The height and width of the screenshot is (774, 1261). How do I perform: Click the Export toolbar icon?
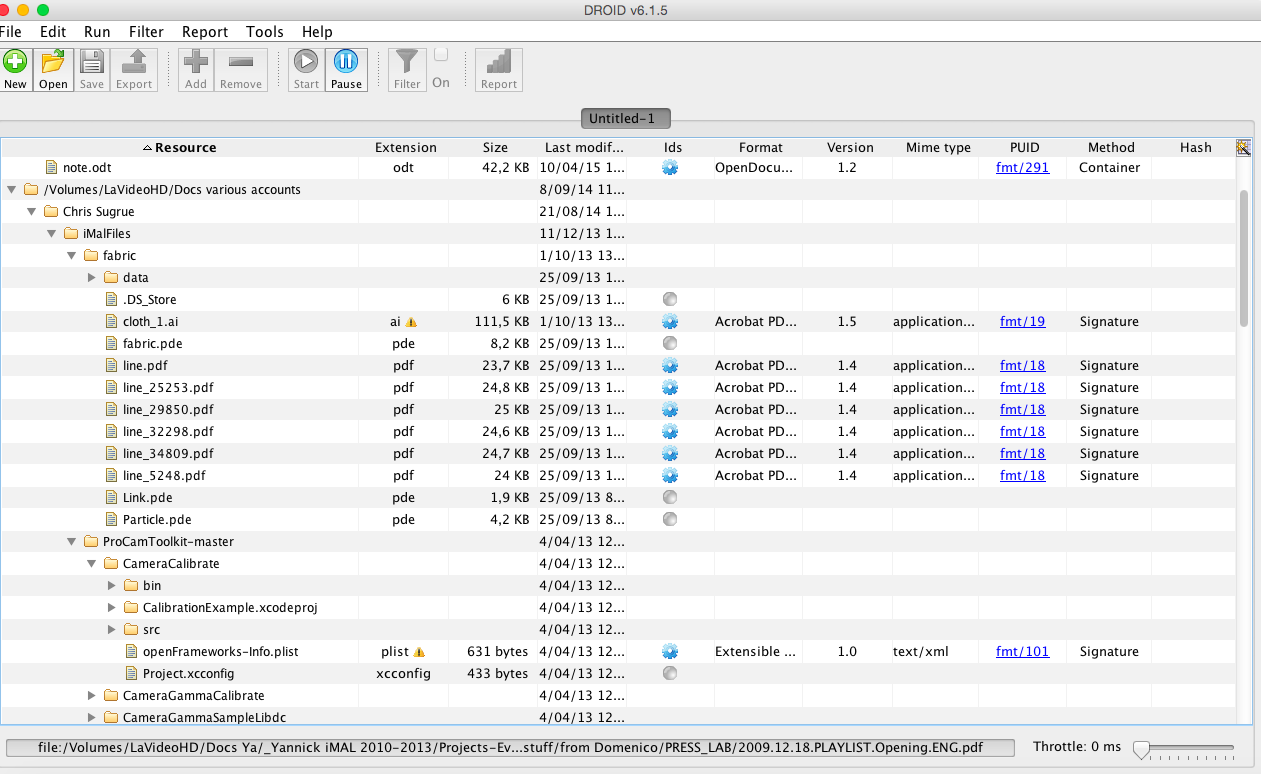[134, 63]
